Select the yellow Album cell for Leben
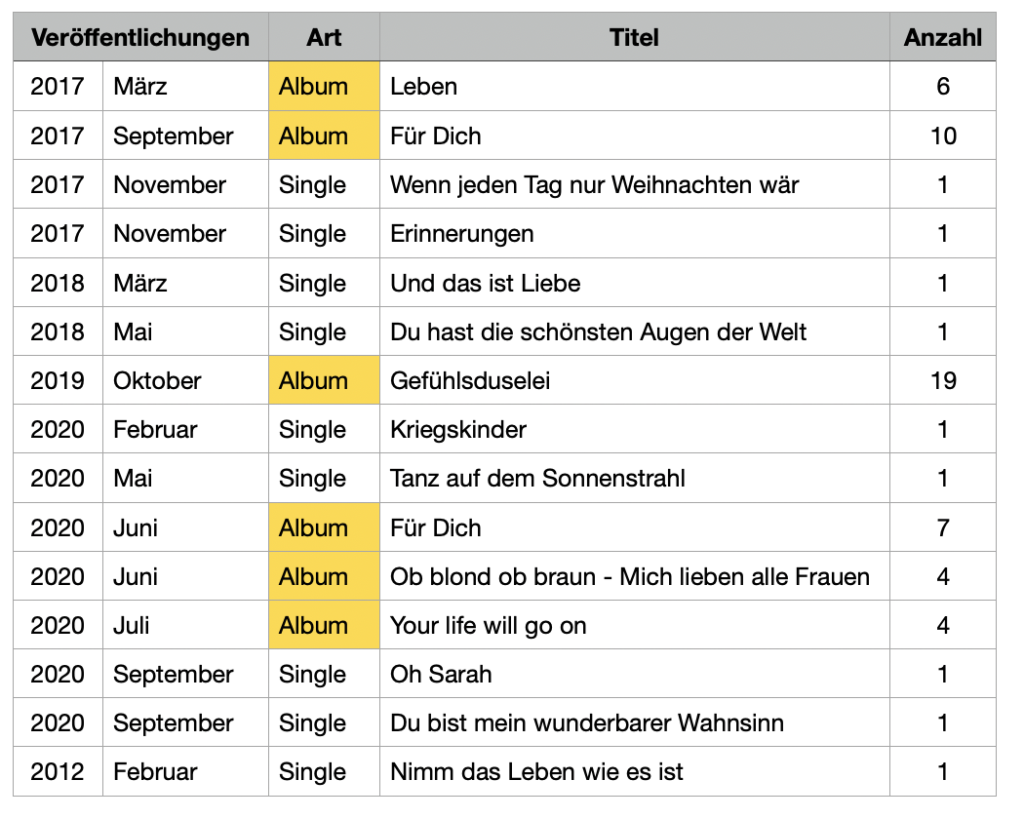 pyautogui.click(x=324, y=86)
